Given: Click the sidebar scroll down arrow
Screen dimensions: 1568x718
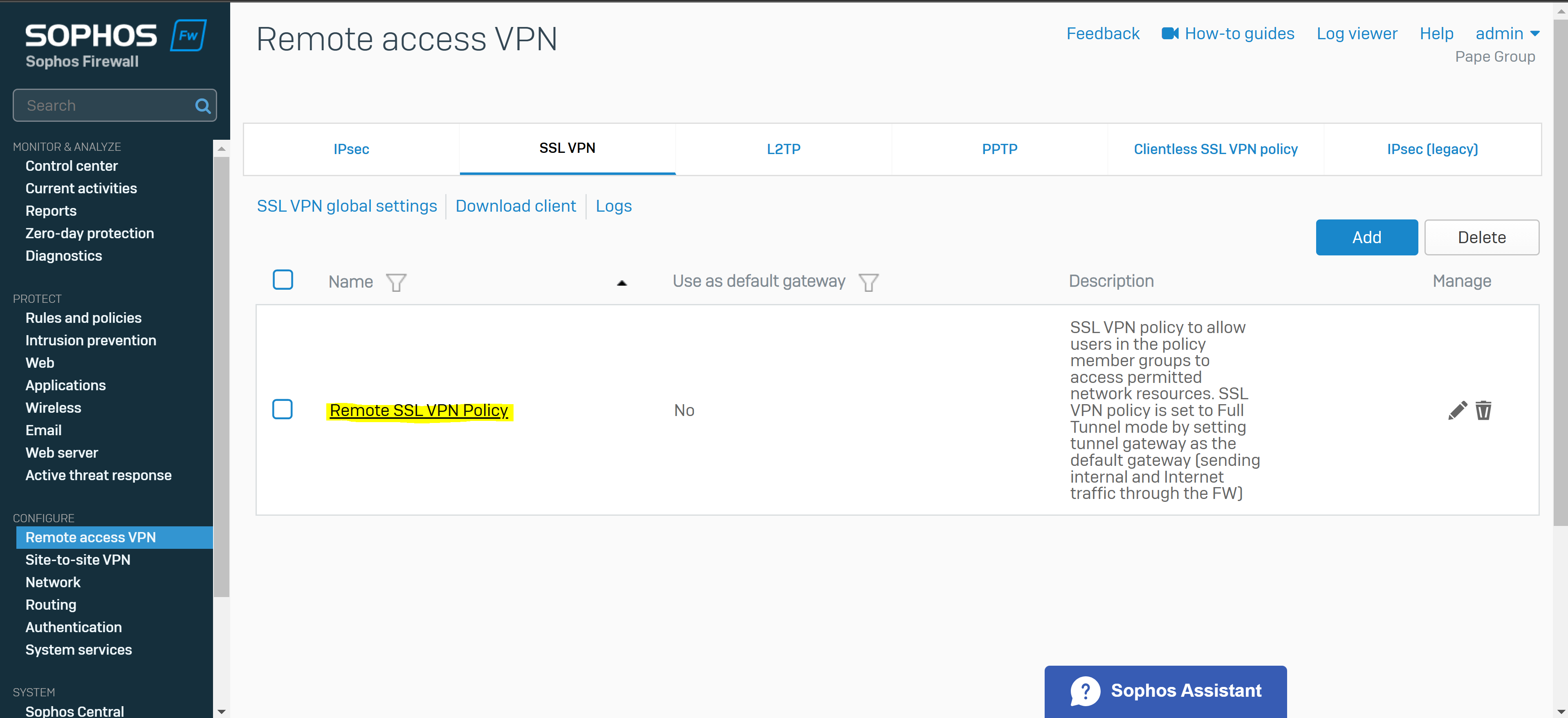Looking at the screenshot, I should point(222,711).
